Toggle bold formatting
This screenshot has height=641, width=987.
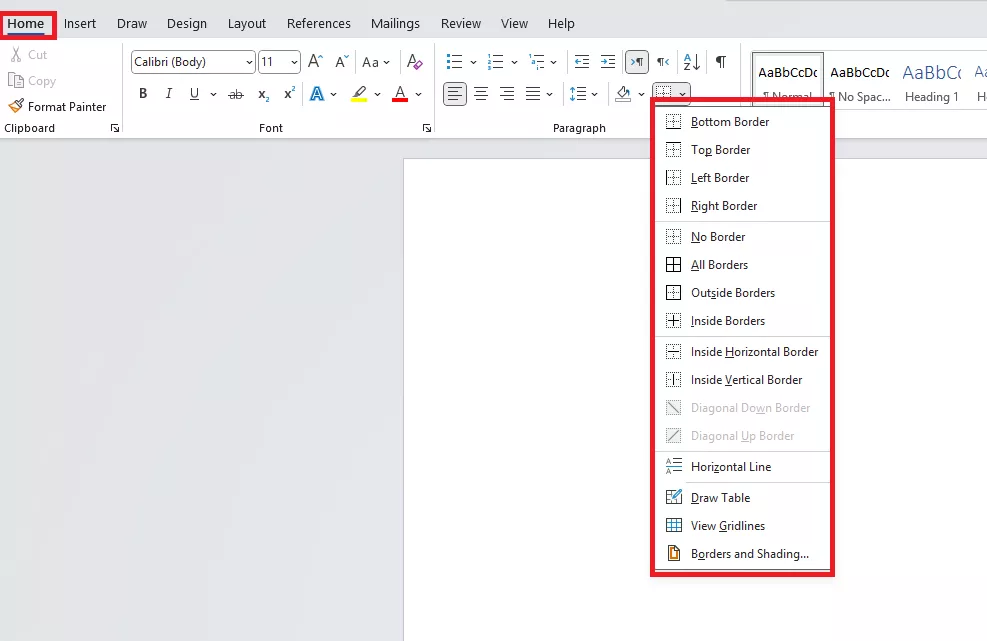pyautogui.click(x=143, y=94)
